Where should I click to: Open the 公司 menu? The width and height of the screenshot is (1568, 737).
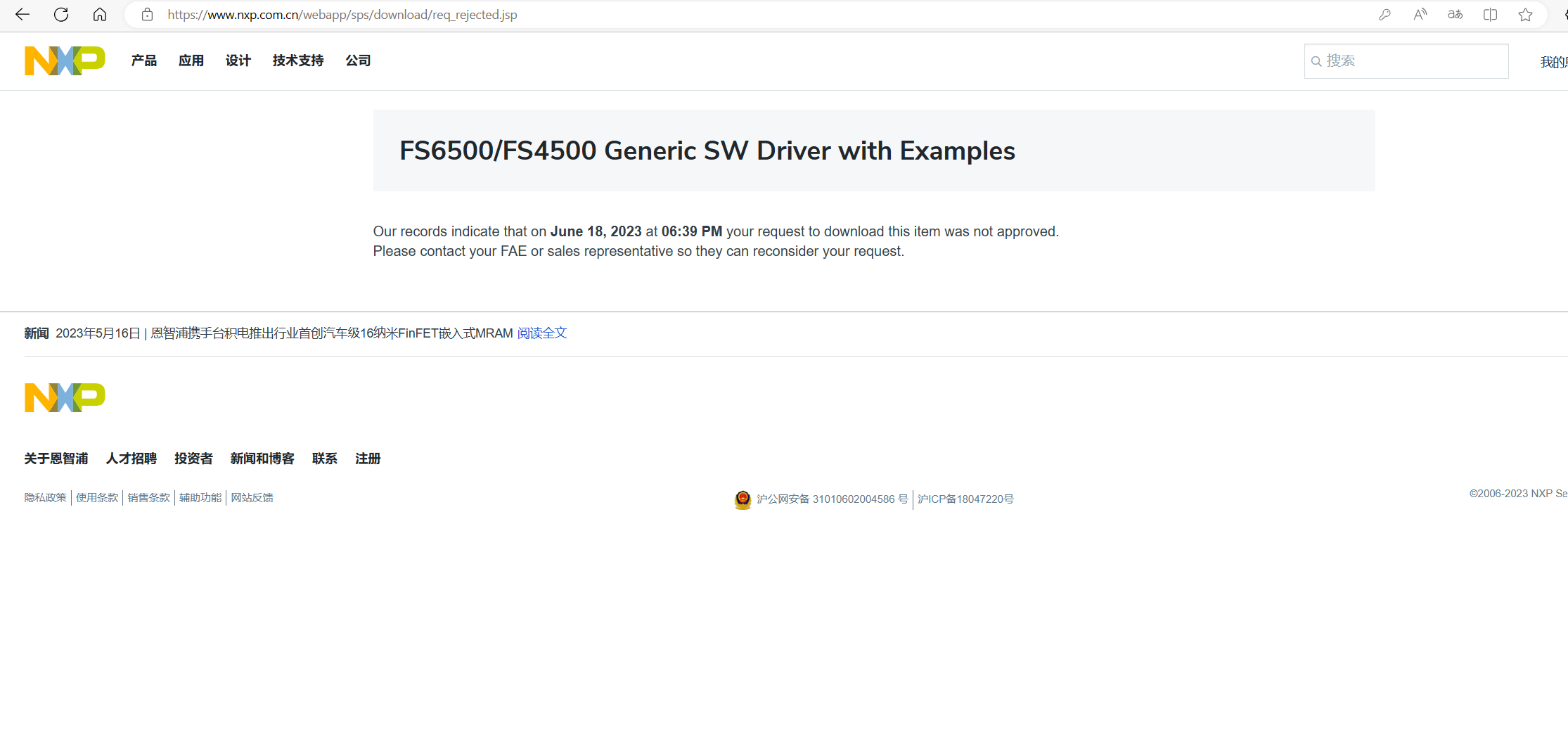358,60
